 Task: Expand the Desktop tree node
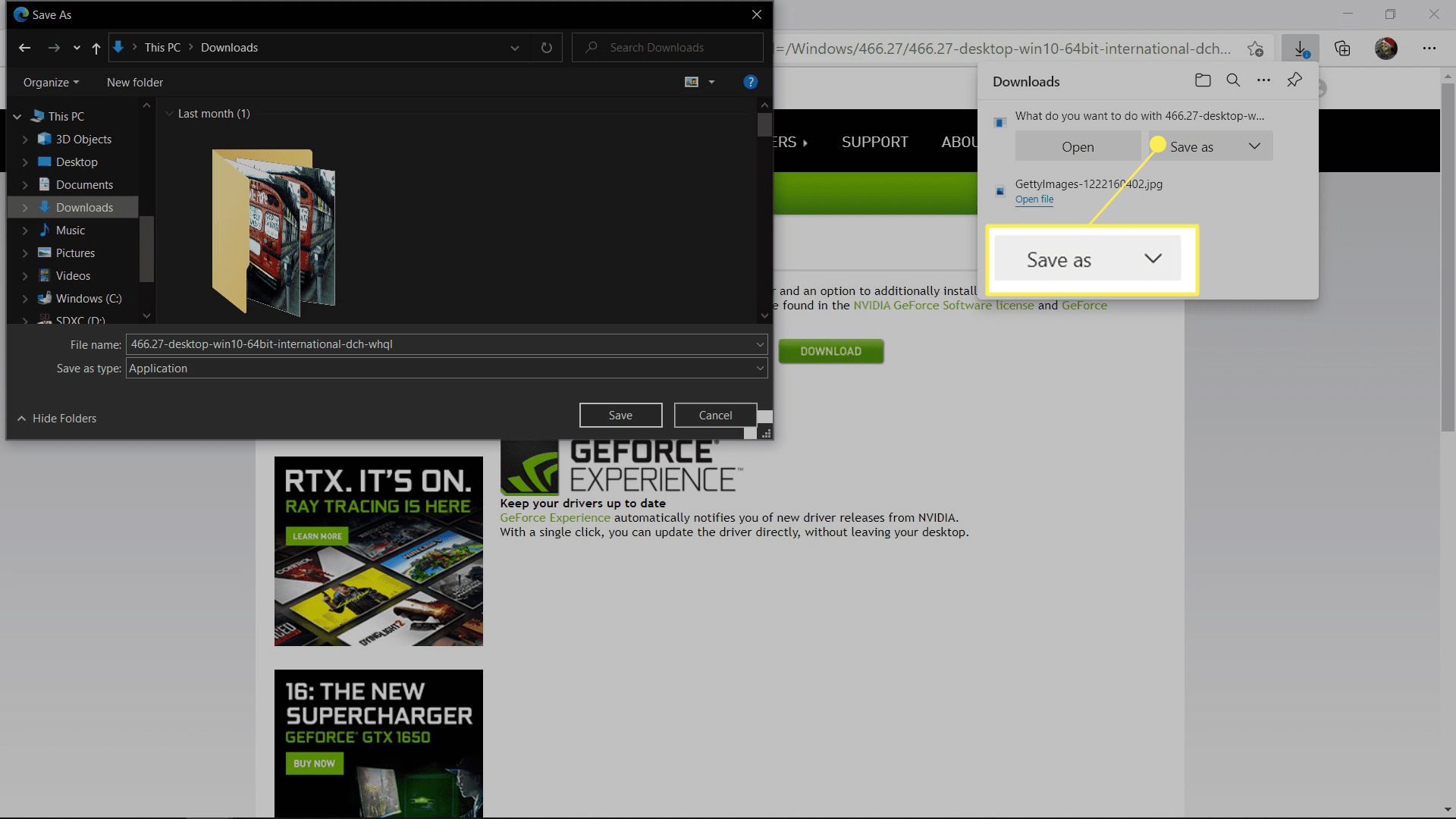[25, 162]
